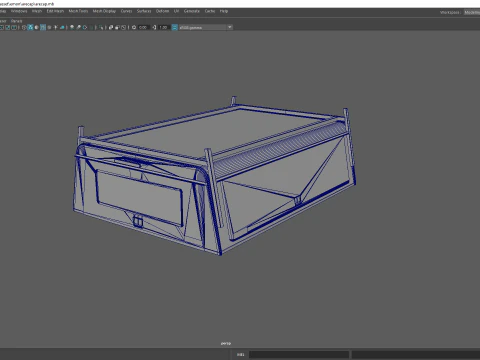This screenshot has width=480, height=360.
Task: Enable Depth of Field icon
Action: point(91,27)
